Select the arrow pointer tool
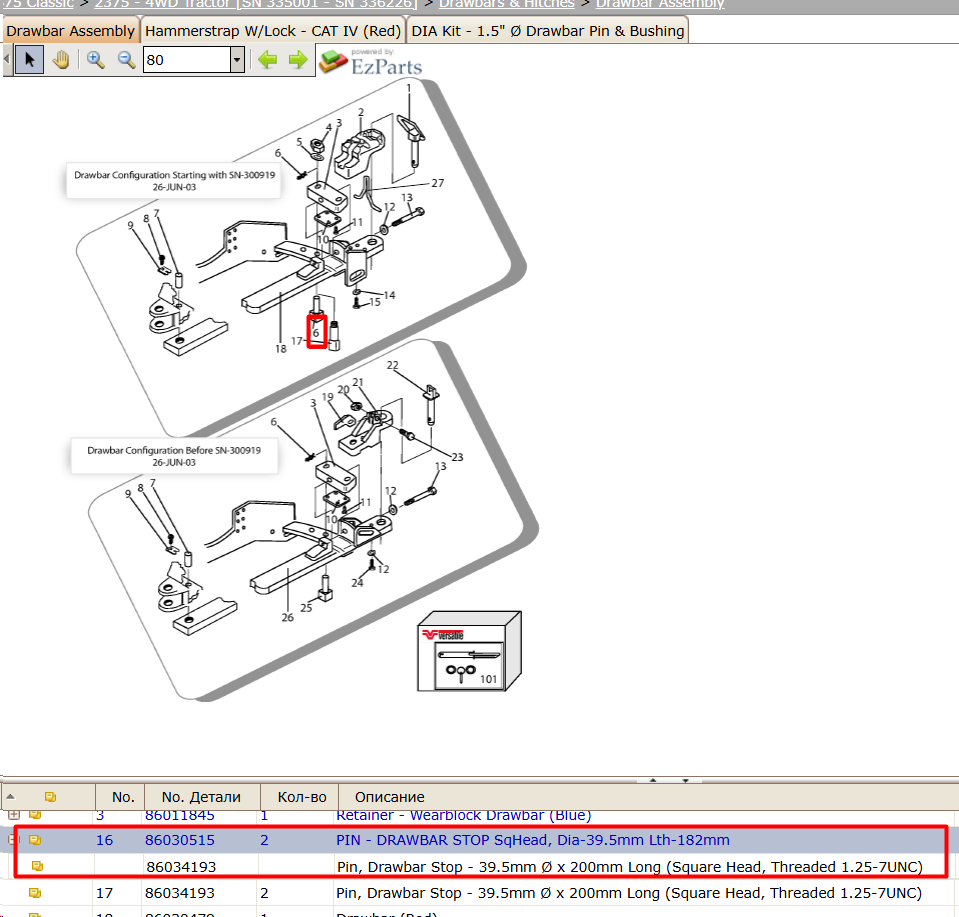959x917 pixels. point(29,60)
